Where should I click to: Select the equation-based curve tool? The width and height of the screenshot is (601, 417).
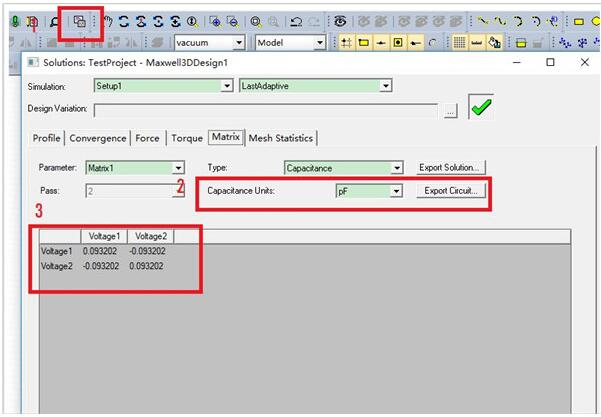pos(553,21)
